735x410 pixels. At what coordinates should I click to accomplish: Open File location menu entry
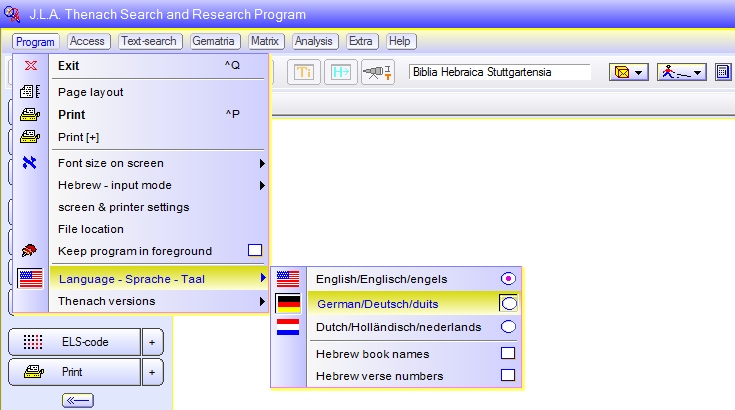[158, 229]
